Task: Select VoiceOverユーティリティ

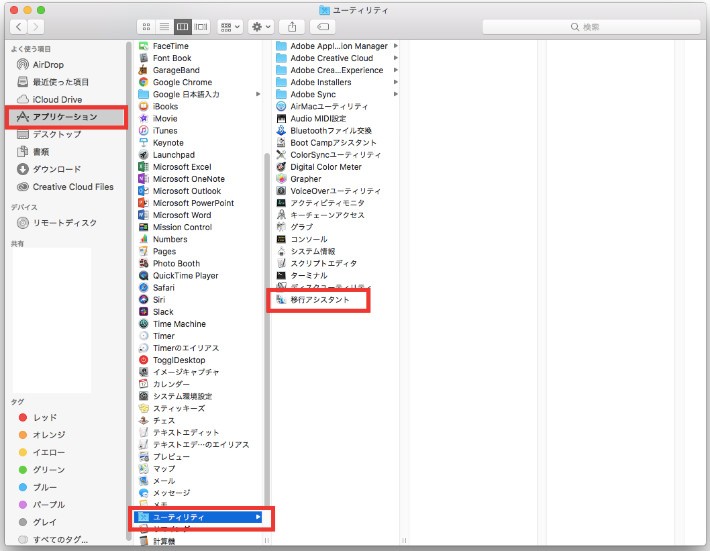Action: click(x=336, y=191)
